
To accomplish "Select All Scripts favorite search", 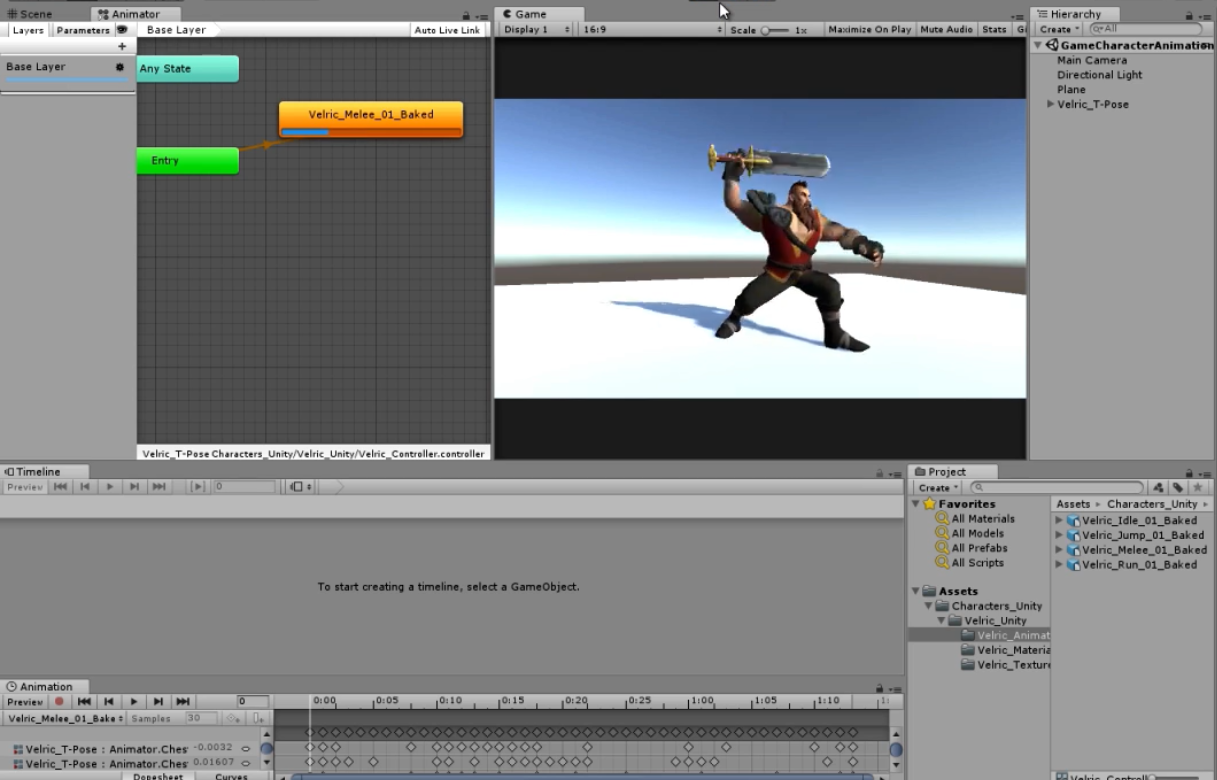I will pyautogui.click(x=969, y=563).
